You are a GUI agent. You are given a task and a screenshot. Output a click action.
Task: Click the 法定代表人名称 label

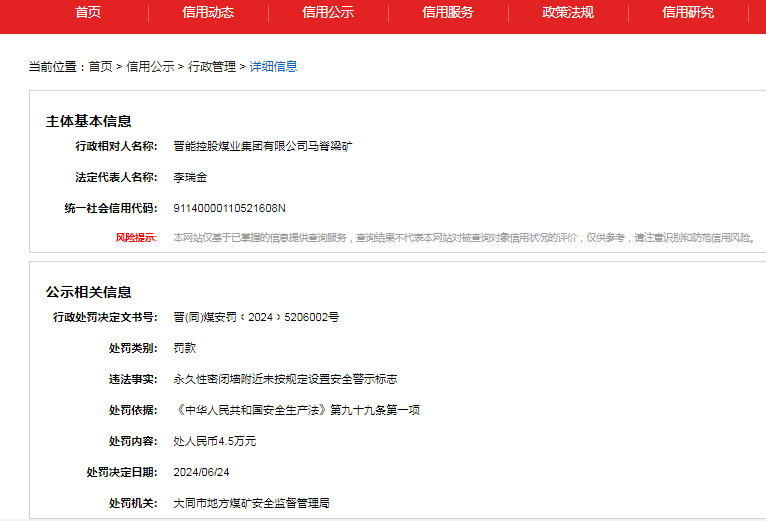[x=116, y=177]
